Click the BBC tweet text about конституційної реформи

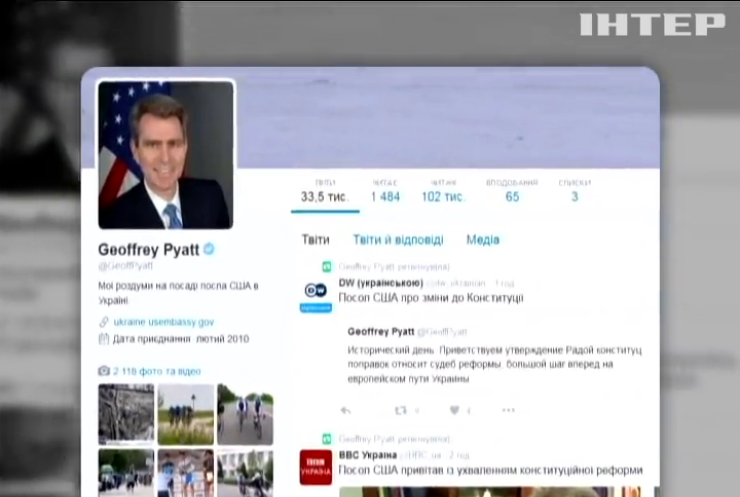coord(491,470)
